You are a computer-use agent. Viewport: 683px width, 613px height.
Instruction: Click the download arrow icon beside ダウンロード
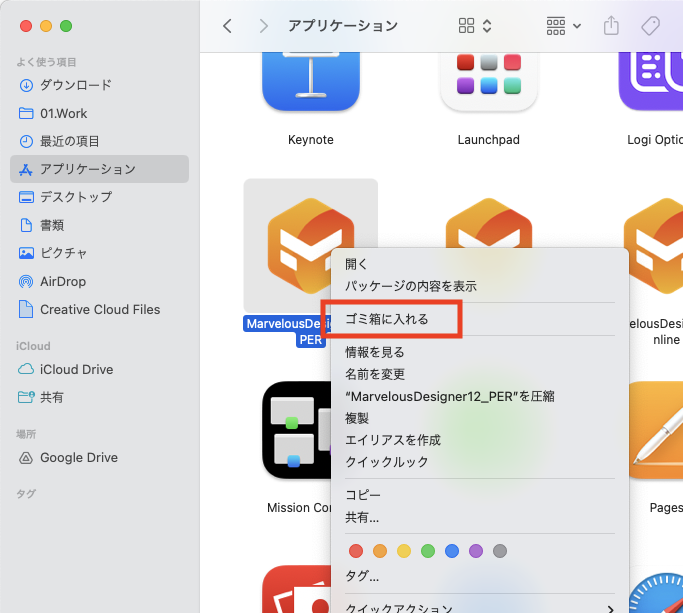tap(26, 85)
